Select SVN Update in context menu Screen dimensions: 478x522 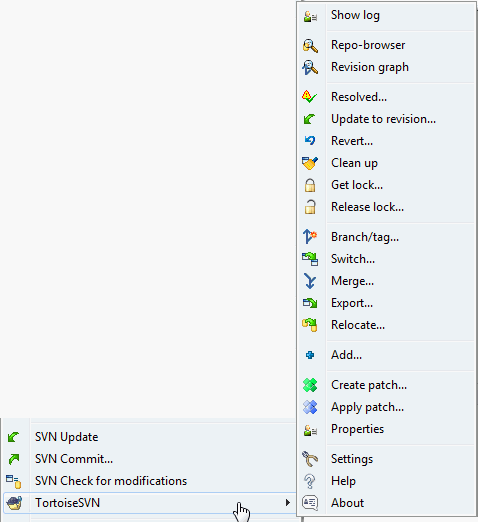coord(149,437)
